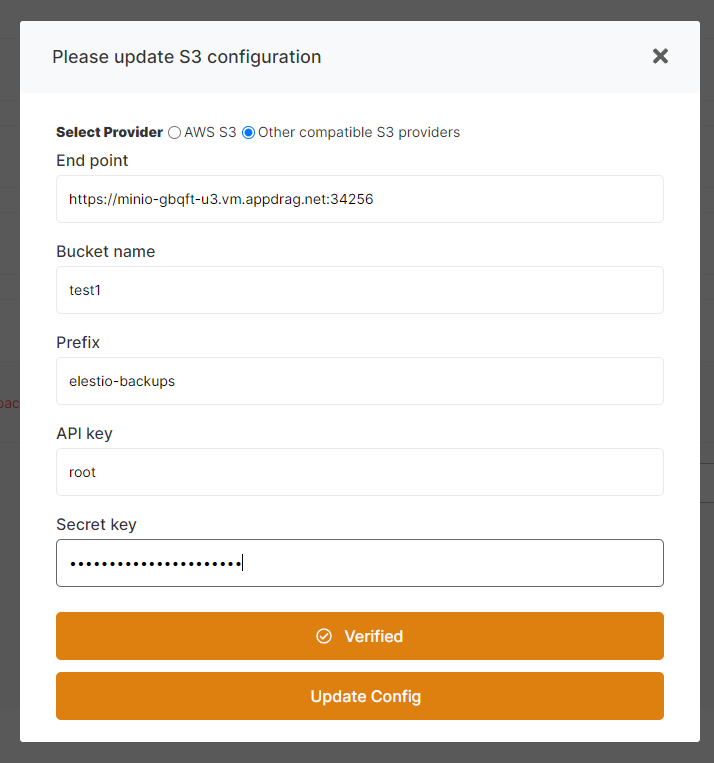Close the S3 configuration dialog
The image size is (714, 763).
coord(660,57)
